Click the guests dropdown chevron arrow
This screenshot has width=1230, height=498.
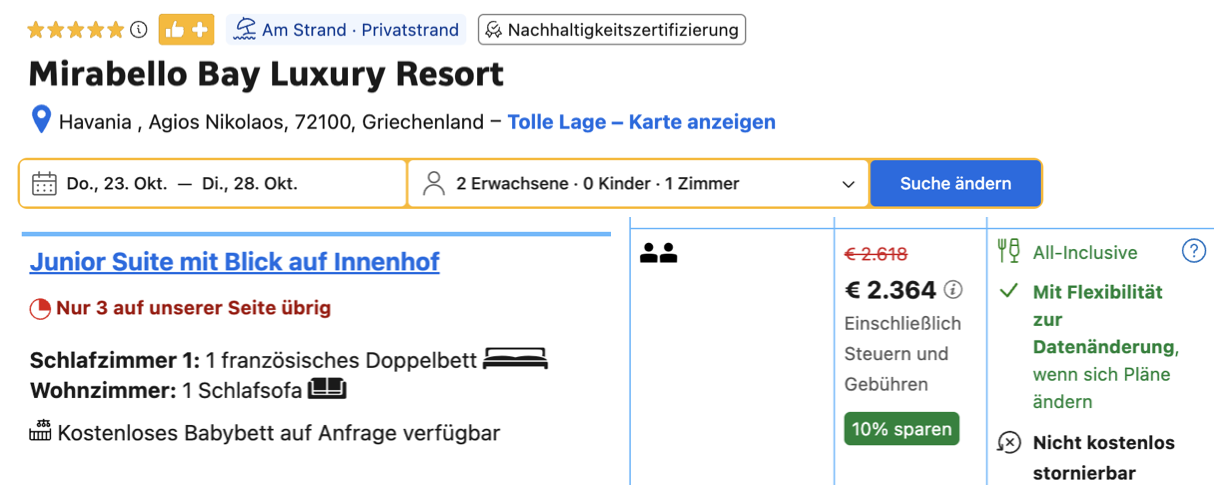coord(848,185)
